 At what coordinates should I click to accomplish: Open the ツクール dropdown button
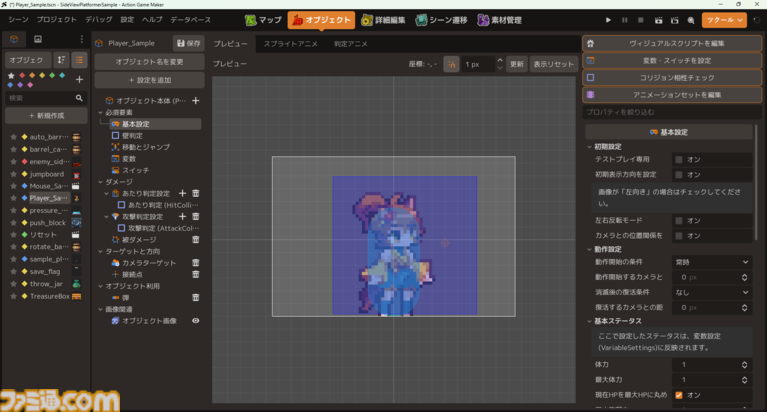click(x=724, y=20)
